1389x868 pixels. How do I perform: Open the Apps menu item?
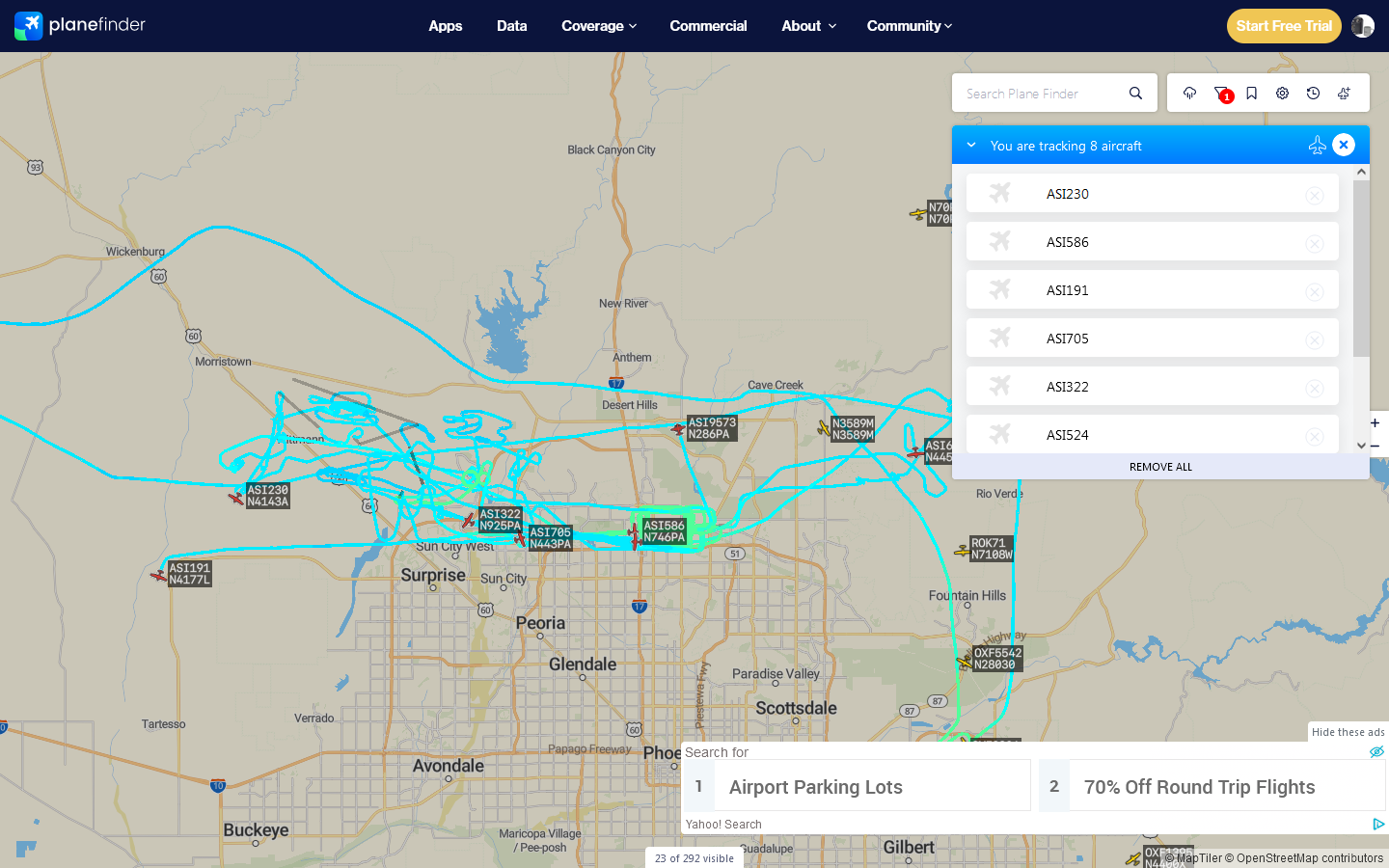446,26
